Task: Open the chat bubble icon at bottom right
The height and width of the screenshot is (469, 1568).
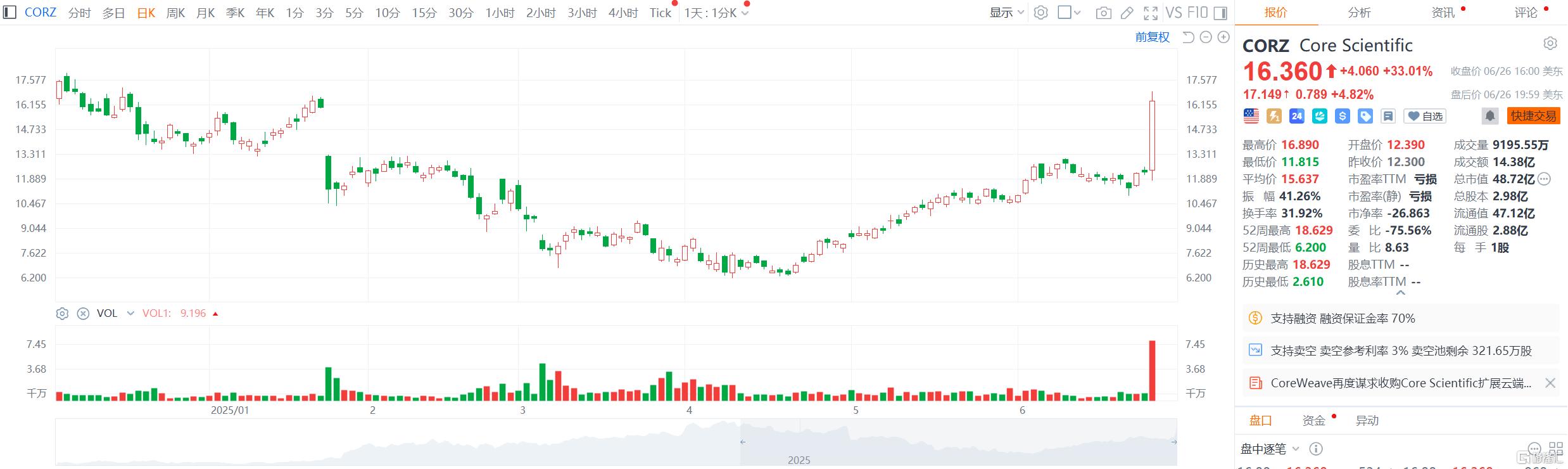Action: [x=1534, y=449]
